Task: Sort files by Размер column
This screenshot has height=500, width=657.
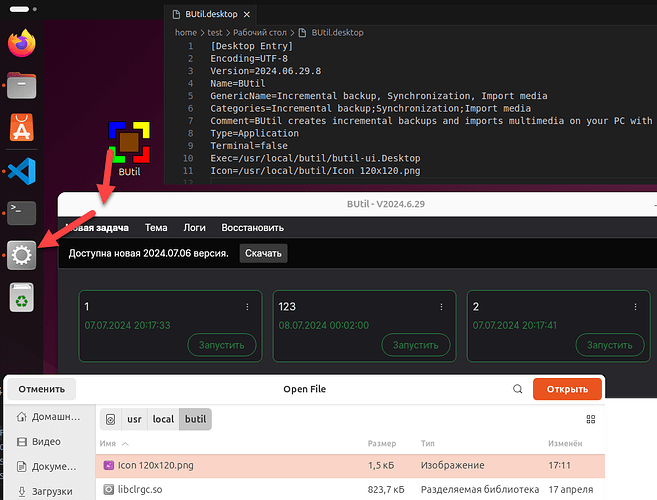Action: tap(382, 443)
